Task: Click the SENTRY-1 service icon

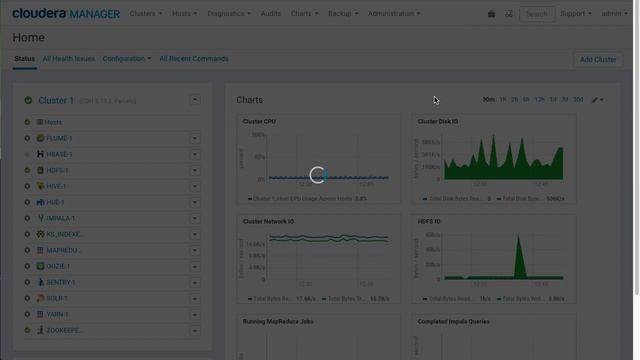Action: coord(40,282)
